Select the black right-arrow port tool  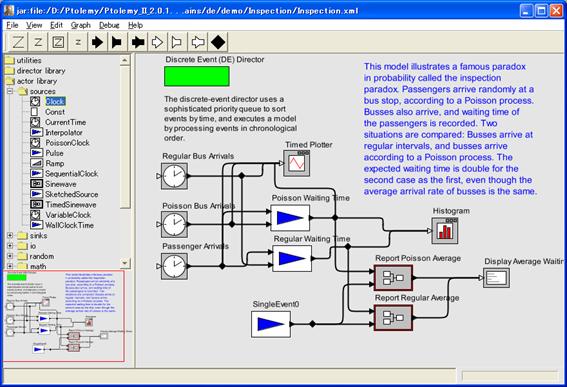[97, 42]
